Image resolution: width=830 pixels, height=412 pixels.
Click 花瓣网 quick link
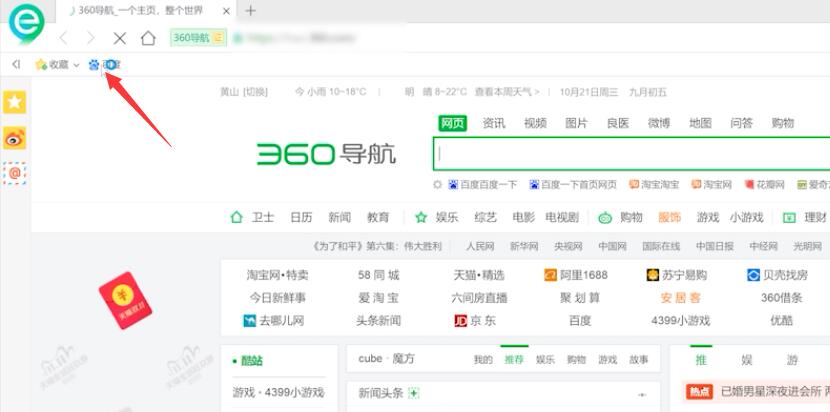click(764, 185)
